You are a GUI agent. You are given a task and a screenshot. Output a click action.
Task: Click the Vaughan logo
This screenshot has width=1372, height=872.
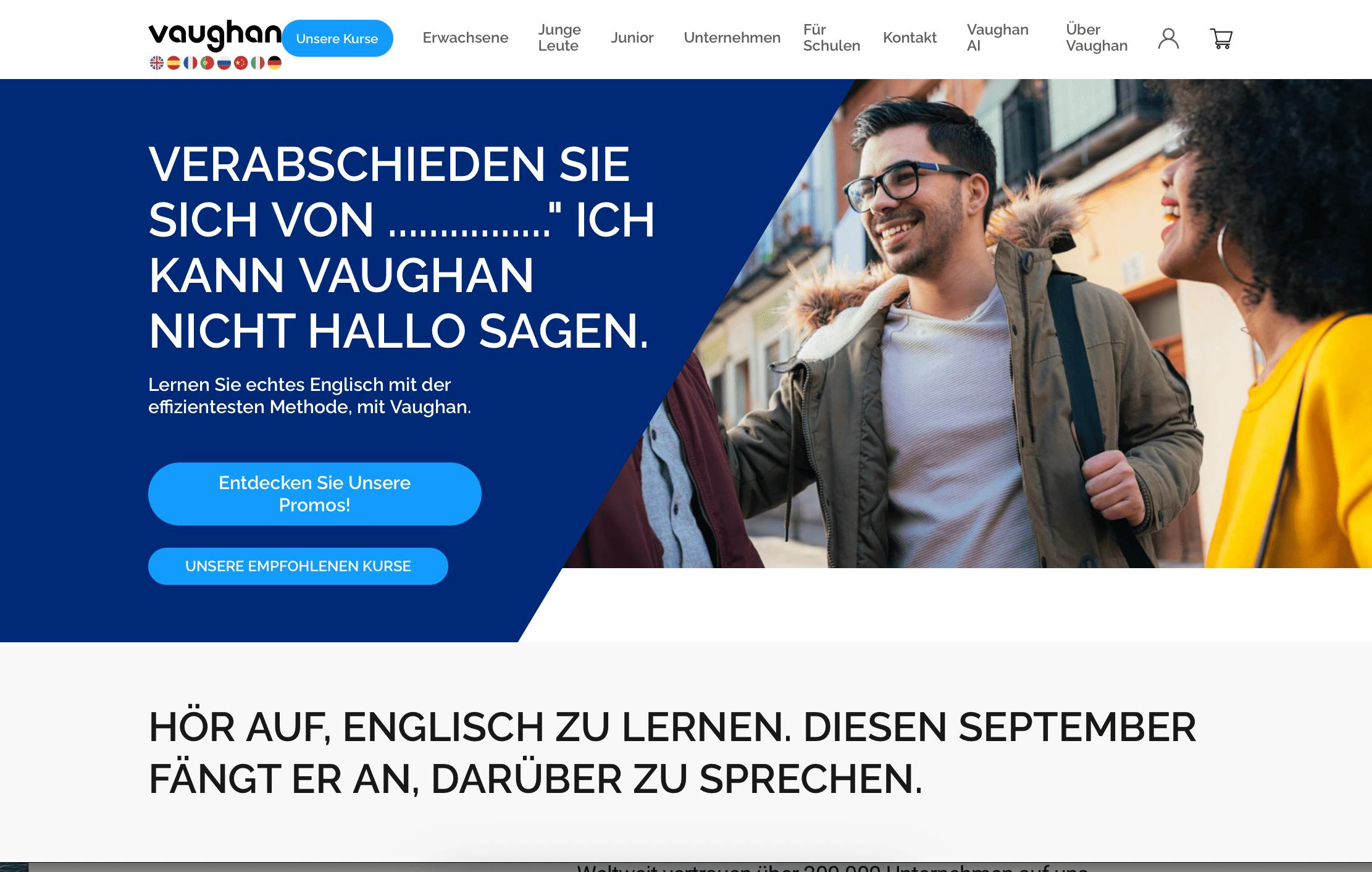point(215,35)
